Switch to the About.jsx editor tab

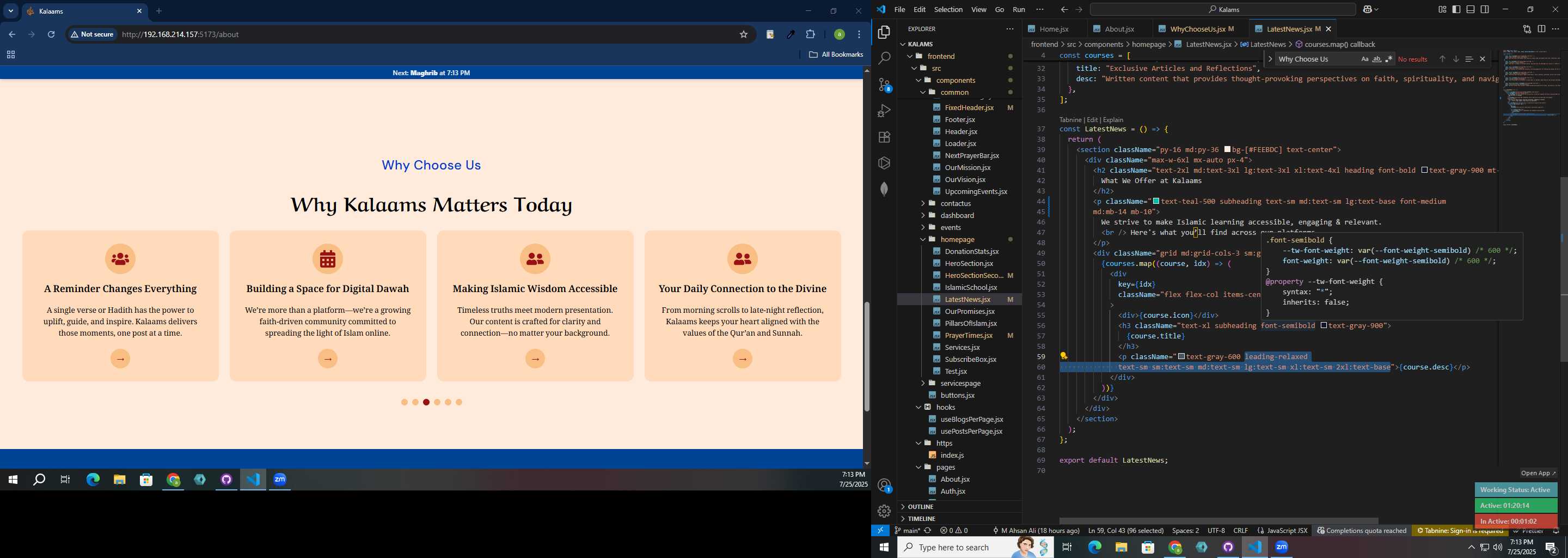(1119, 29)
